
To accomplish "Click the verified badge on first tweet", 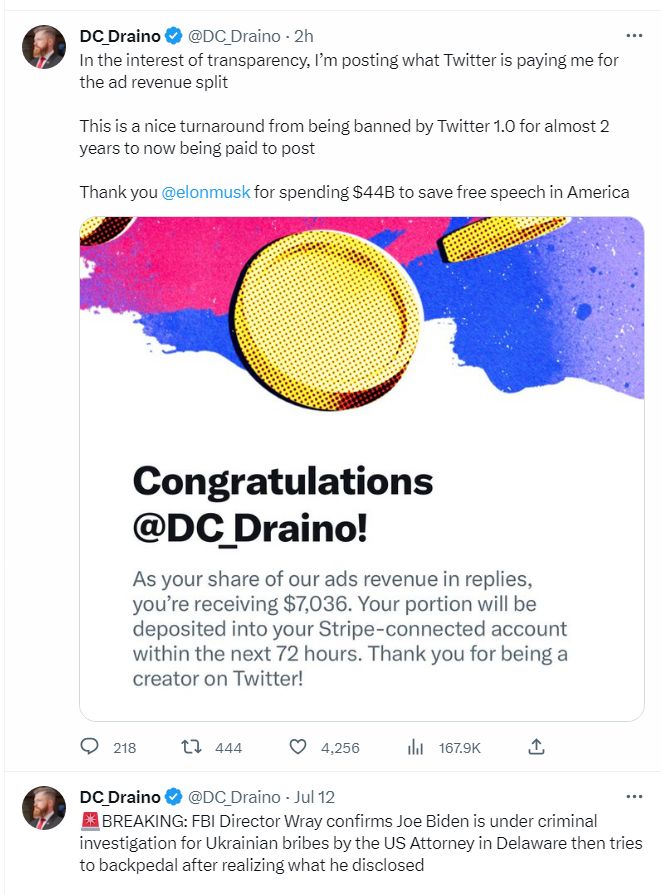I will point(173,37).
